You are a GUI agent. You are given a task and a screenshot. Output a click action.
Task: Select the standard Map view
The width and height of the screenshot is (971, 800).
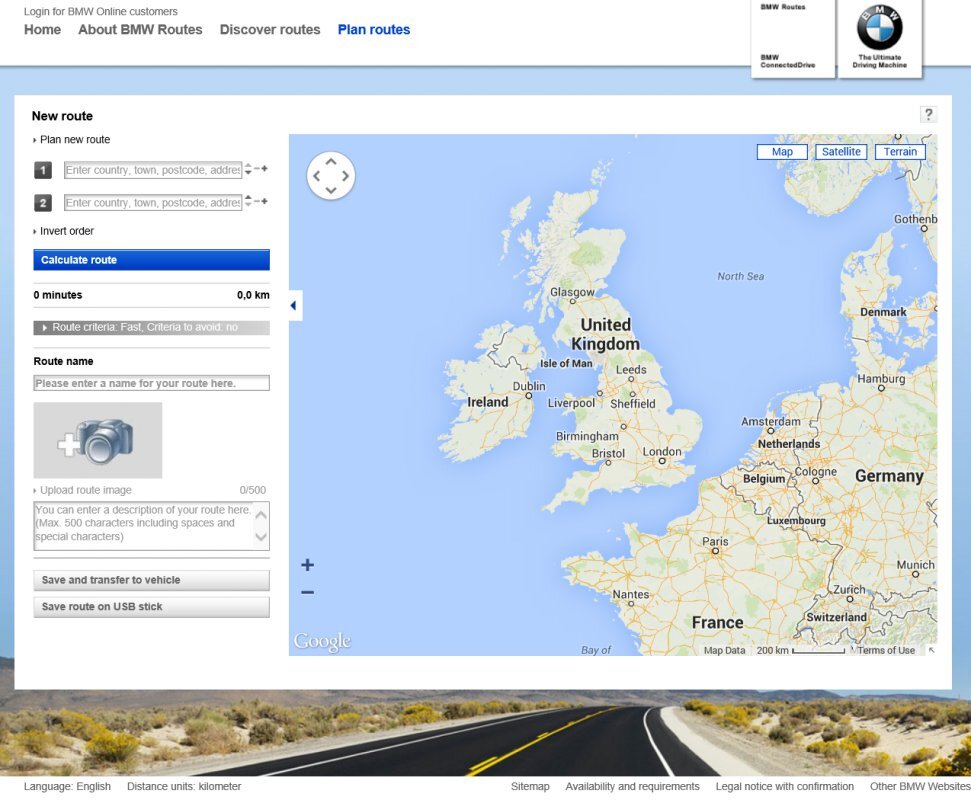click(x=782, y=152)
